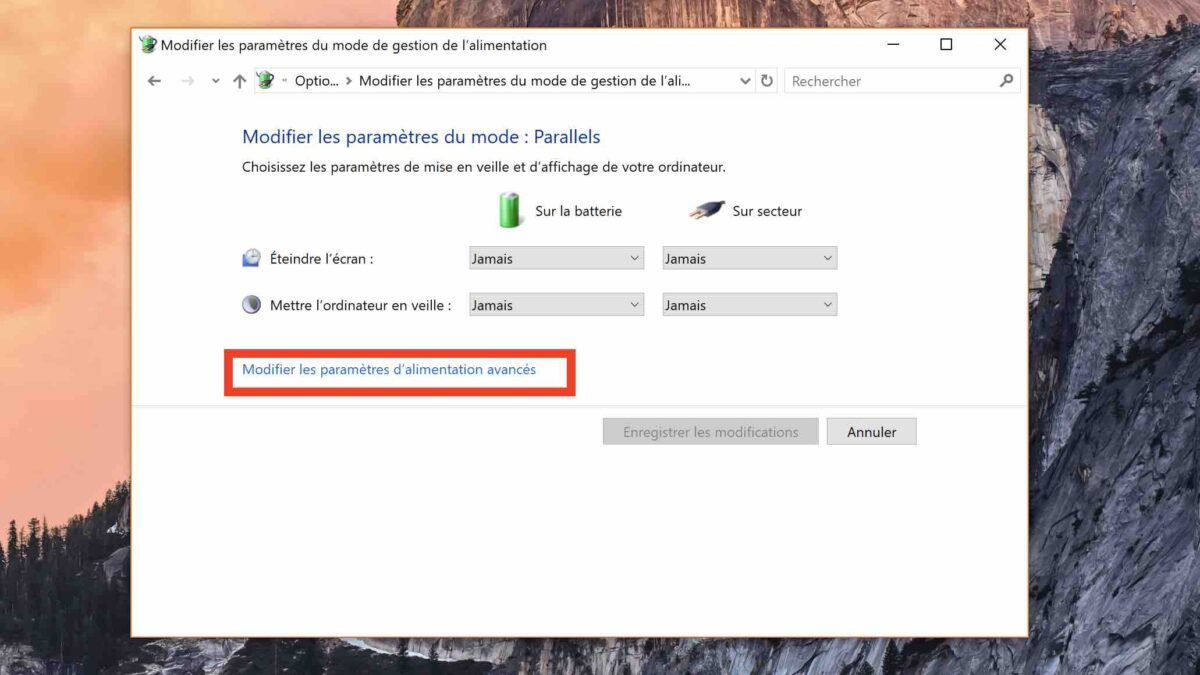Go up one level with up arrow
Image resolution: width=1200 pixels, height=675 pixels.
pos(238,81)
